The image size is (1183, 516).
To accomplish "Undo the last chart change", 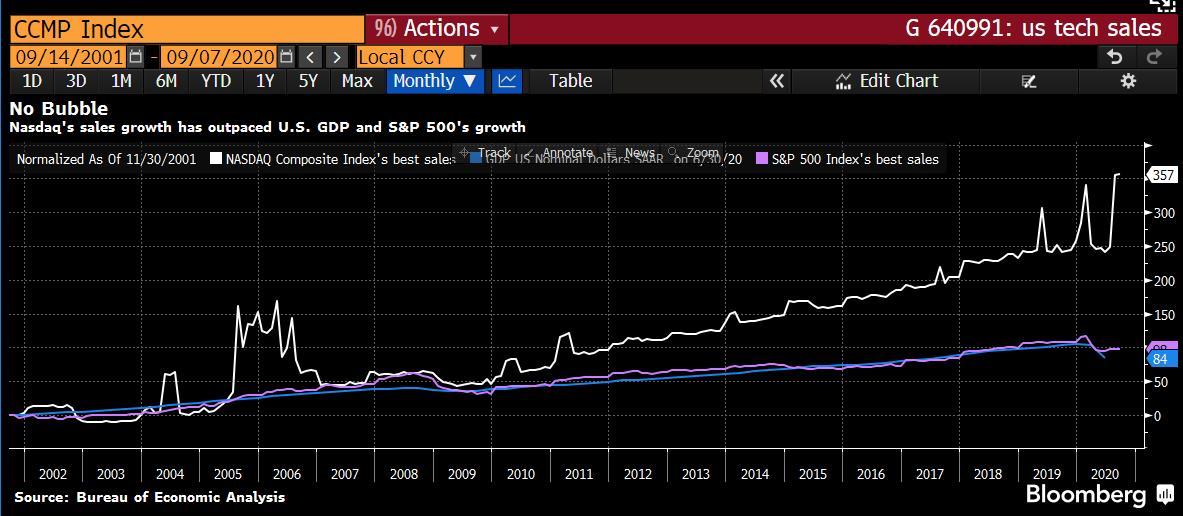I will point(1114,57).
